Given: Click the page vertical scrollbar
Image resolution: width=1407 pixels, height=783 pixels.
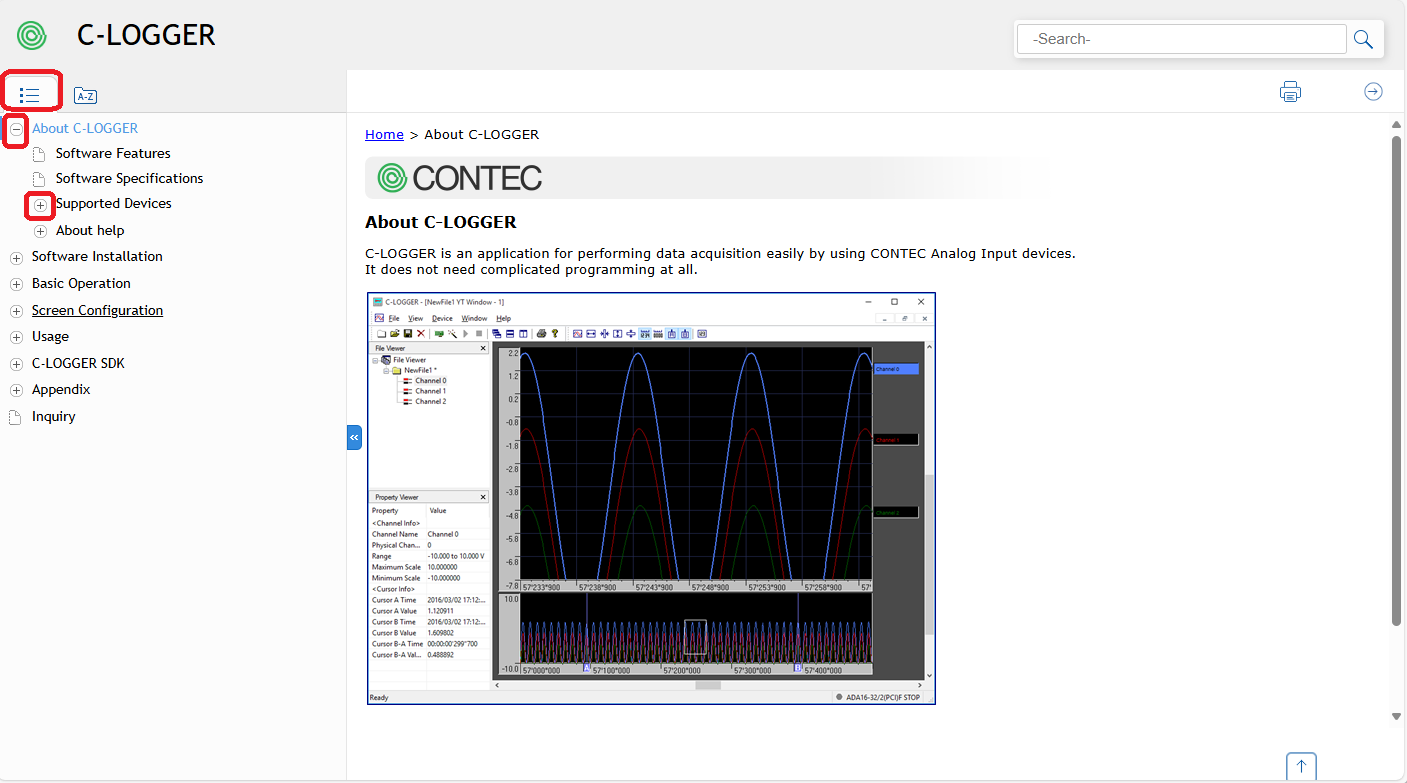Looking at the screenshot, I should point(1396,380).
